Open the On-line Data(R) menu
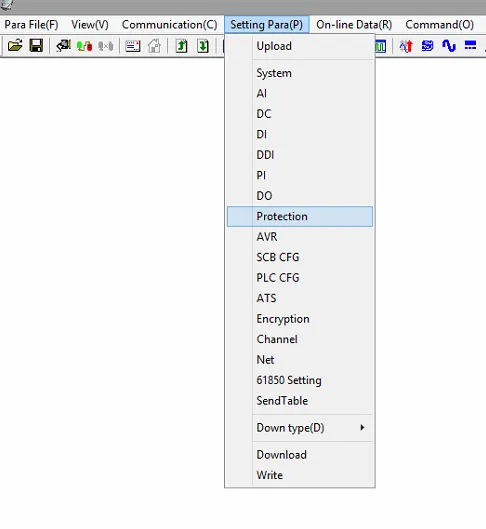This screenshot has height=529, width=486. 354,25
